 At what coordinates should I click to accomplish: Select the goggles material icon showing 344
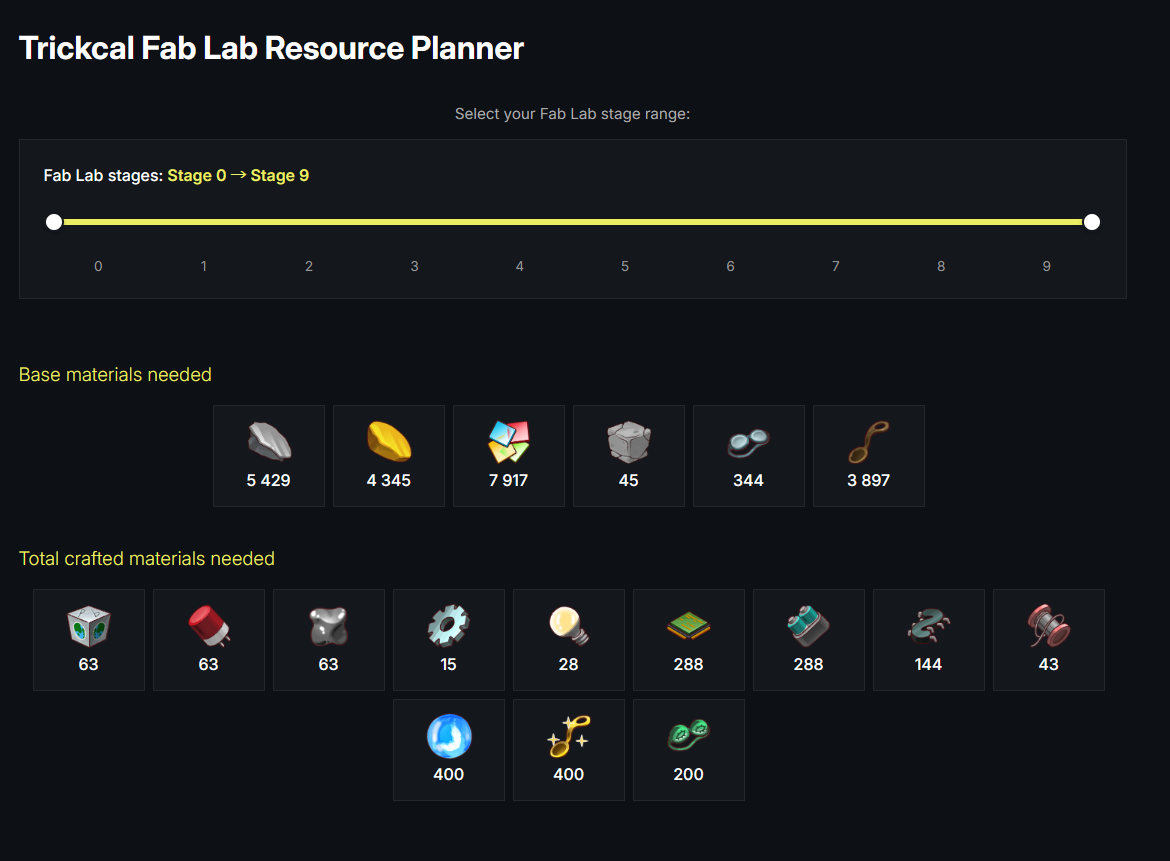coord(748,441)
